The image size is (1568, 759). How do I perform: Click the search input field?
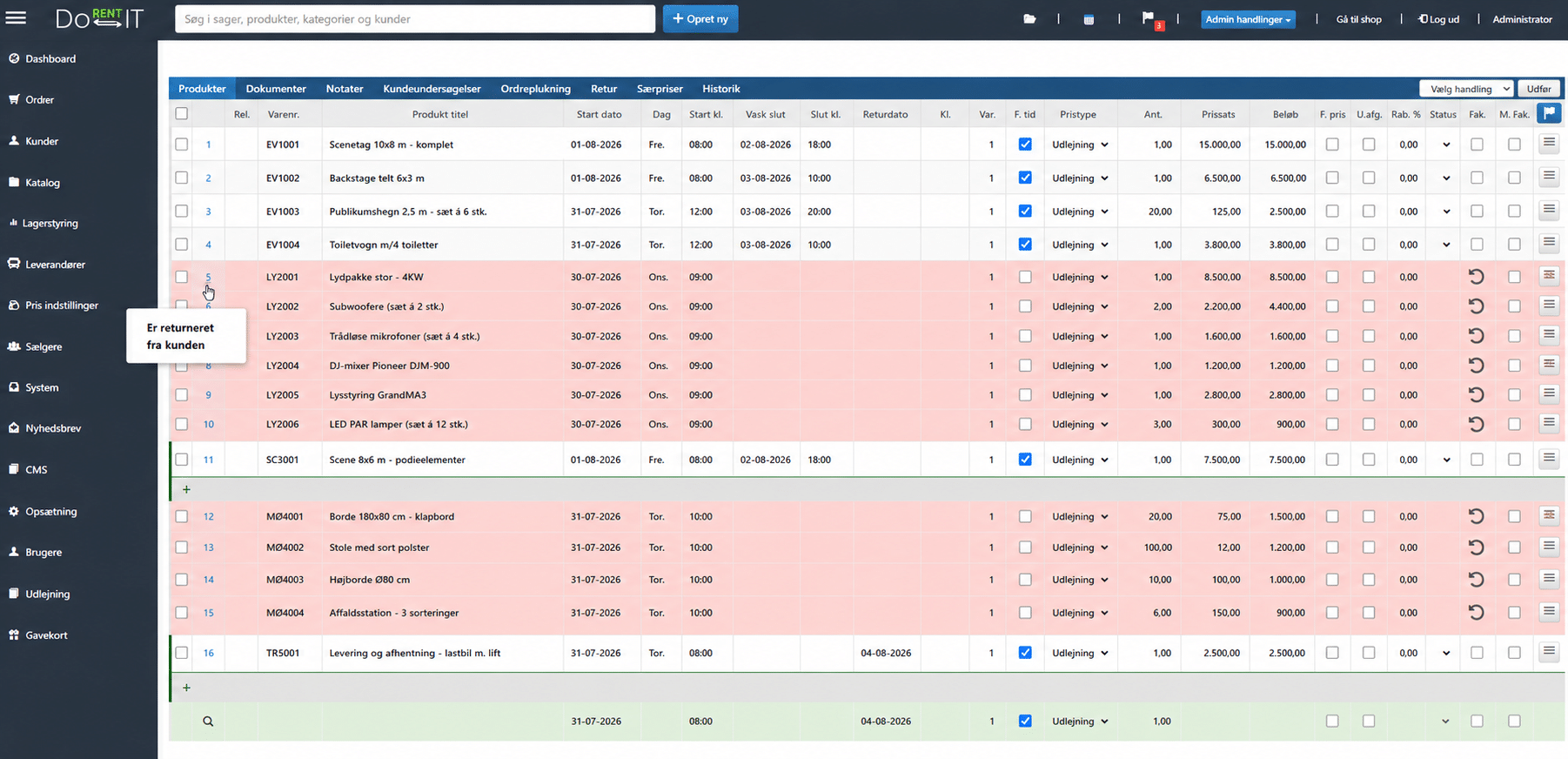click(x=415, y=19)
